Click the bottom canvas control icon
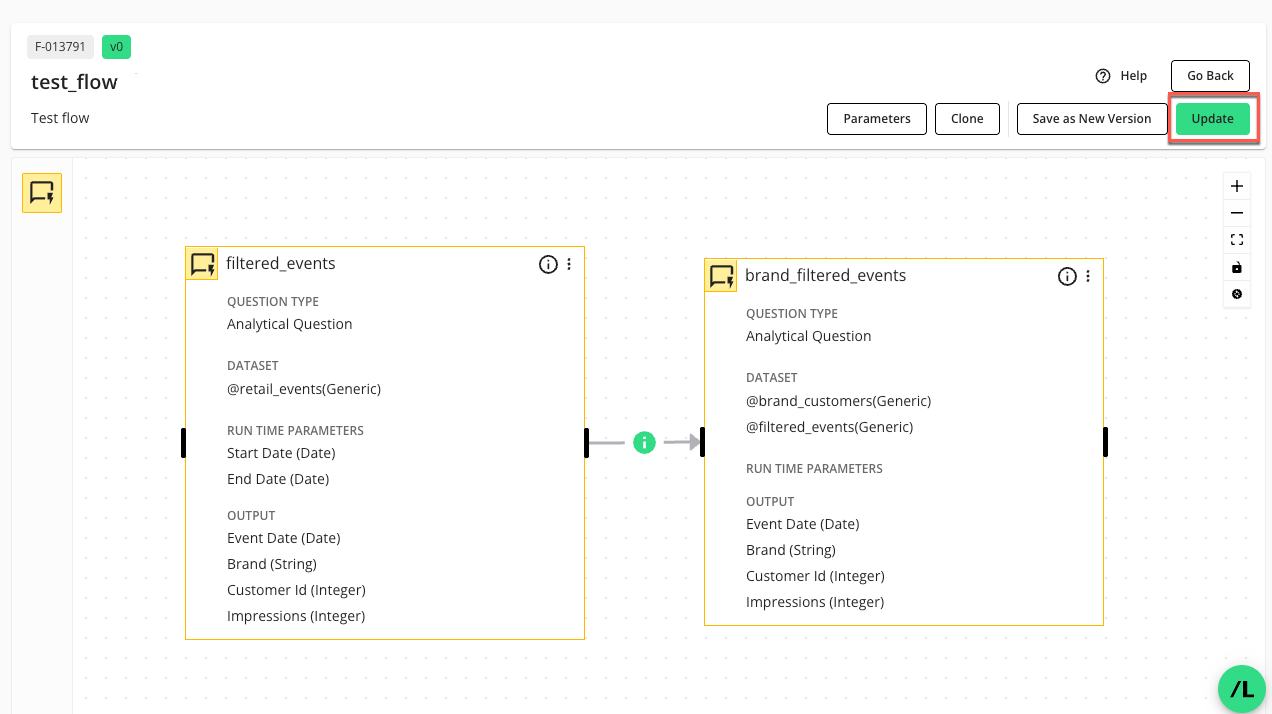The image size is (1272, 714). (x=1237, y=294)
